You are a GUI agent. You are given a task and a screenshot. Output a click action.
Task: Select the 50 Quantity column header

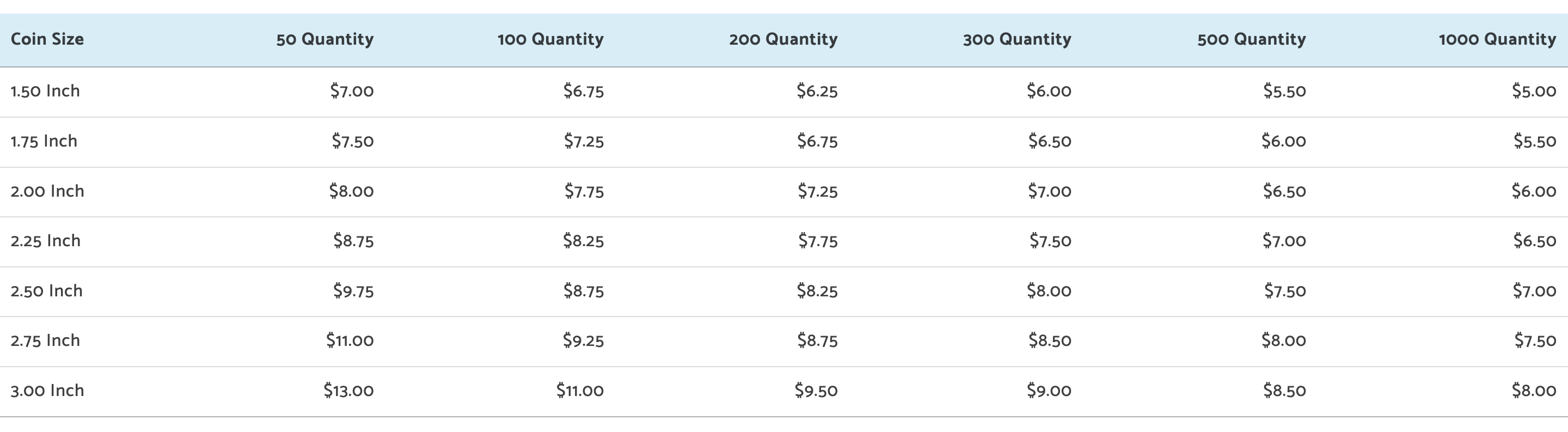[x=325, y=39]
